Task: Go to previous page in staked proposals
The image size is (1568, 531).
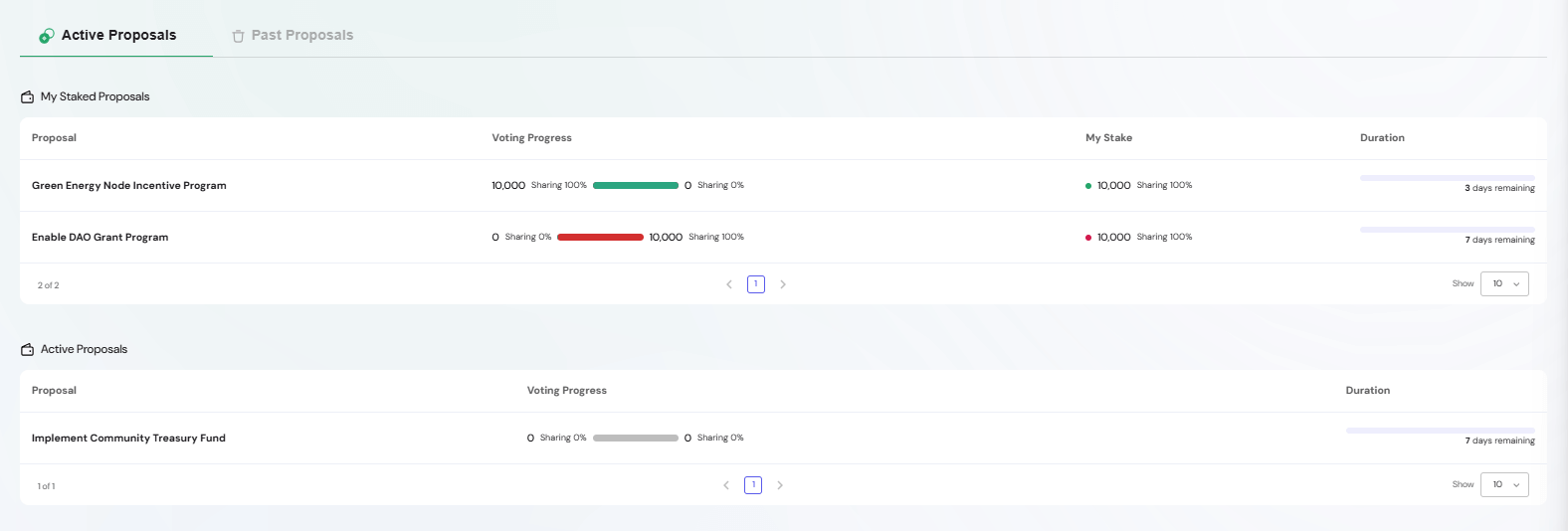Action: point(729,284)
